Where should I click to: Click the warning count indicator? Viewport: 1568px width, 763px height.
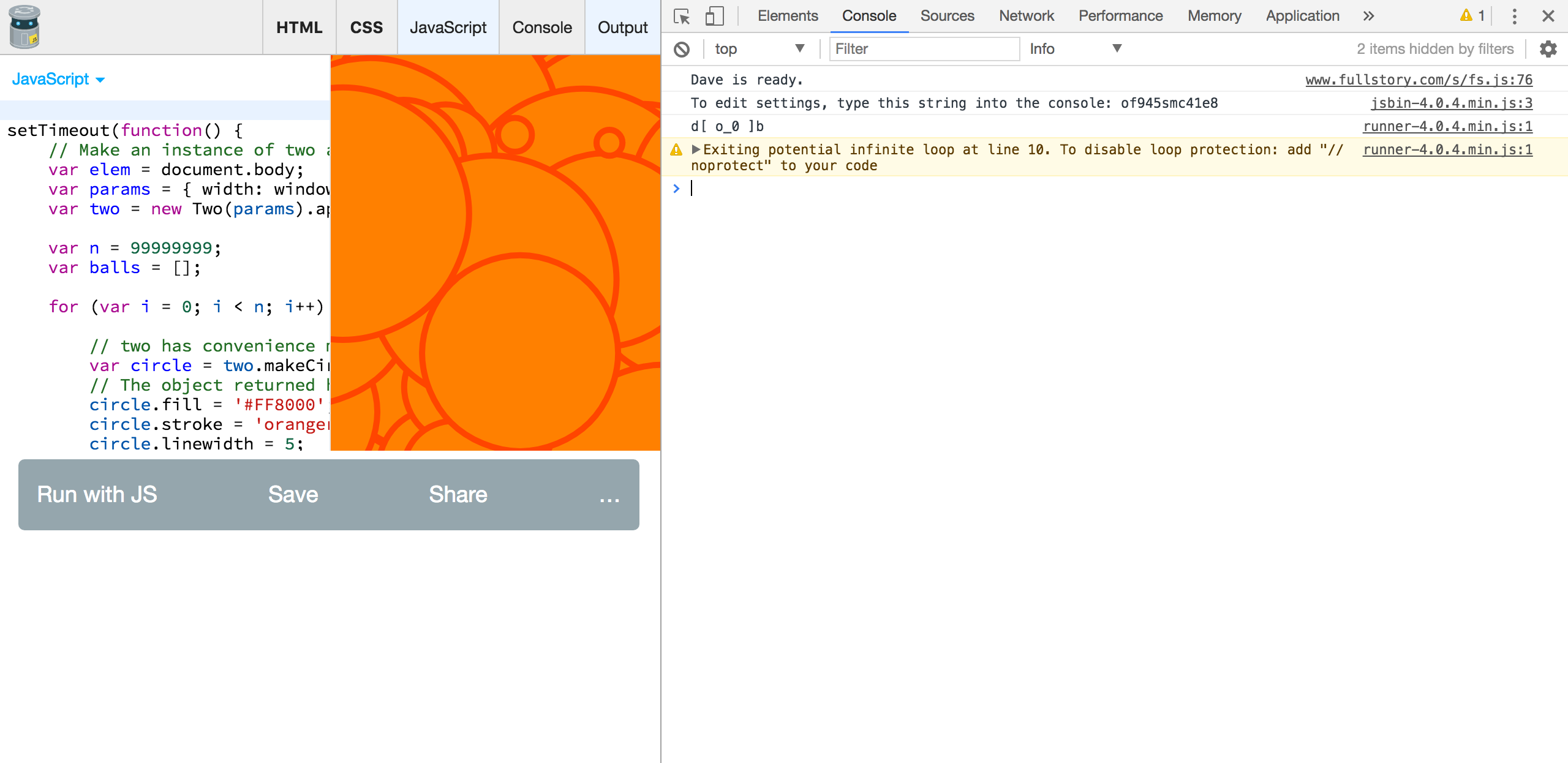[1472, 16]
